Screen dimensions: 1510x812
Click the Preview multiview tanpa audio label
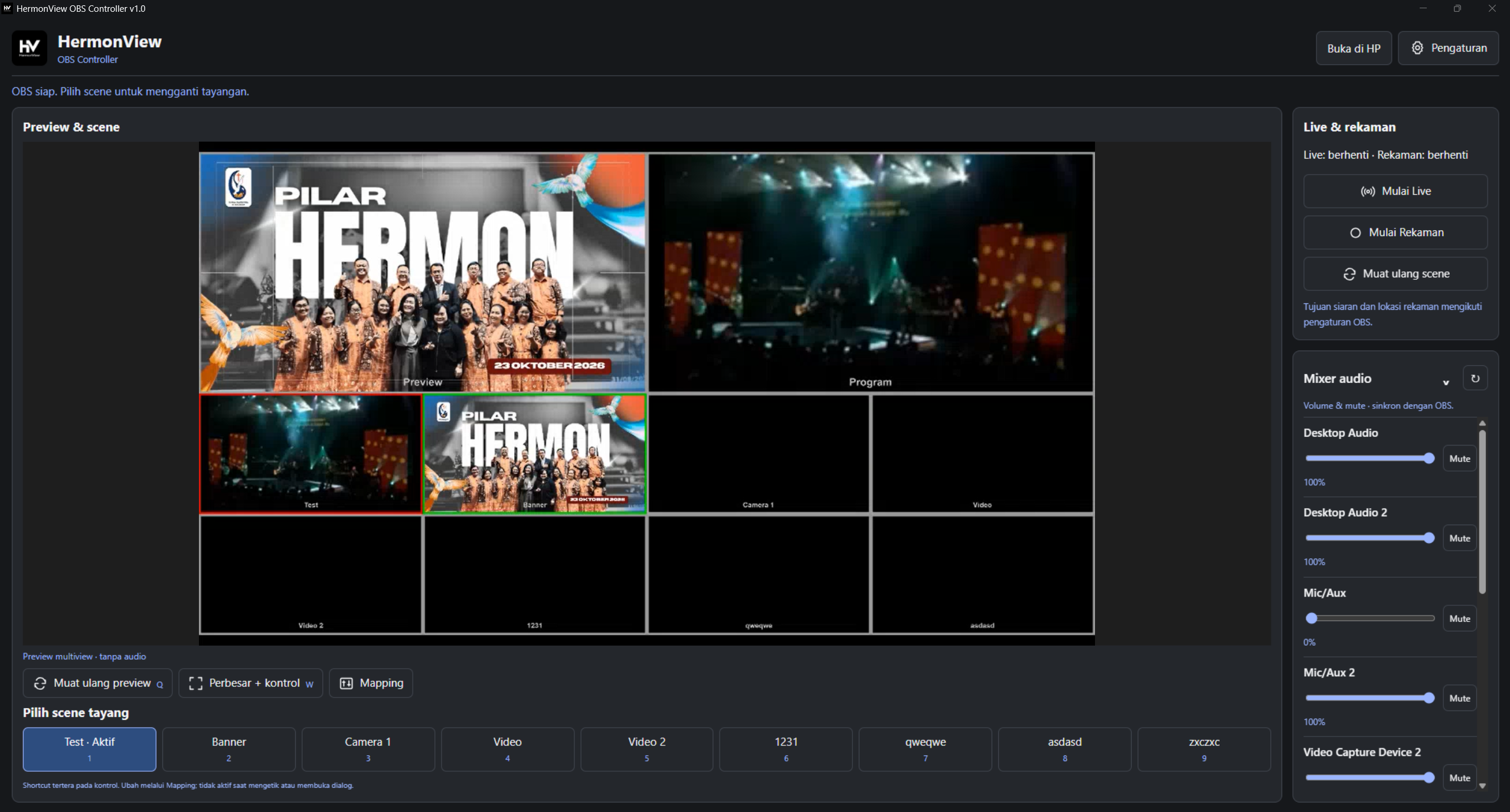pos(84,656)
